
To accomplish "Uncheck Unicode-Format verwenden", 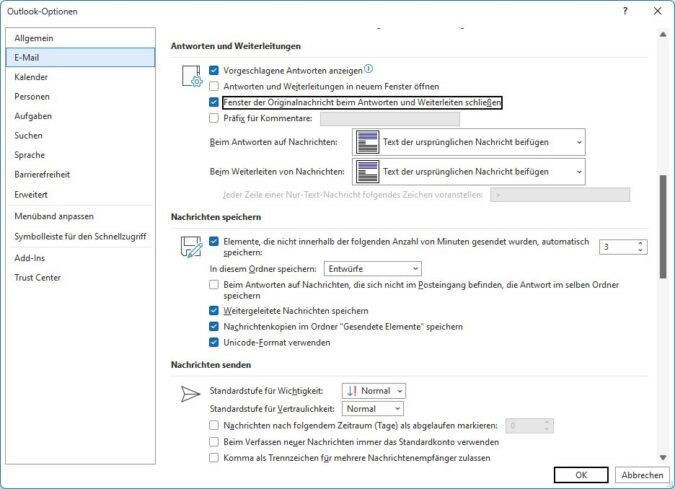I will pyautogui.click(x=214, y=343).
